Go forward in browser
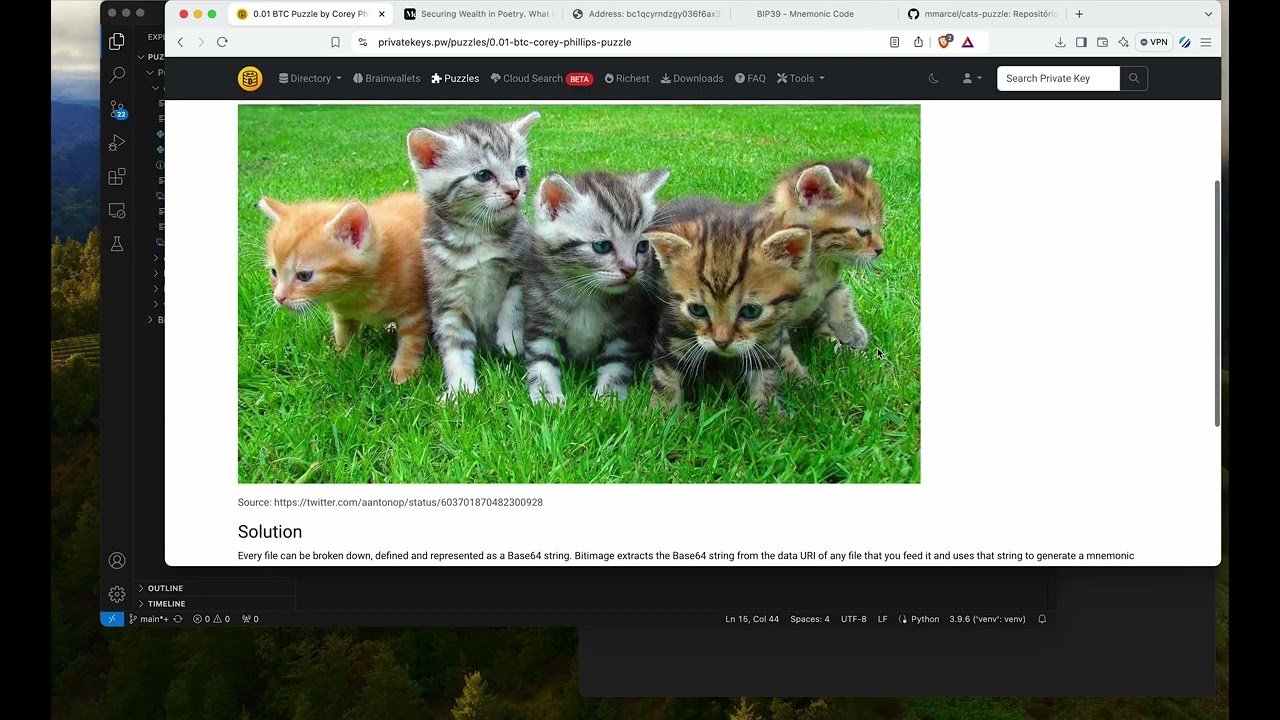This screenshot has width=1280, height=720. tap(201, 42)
